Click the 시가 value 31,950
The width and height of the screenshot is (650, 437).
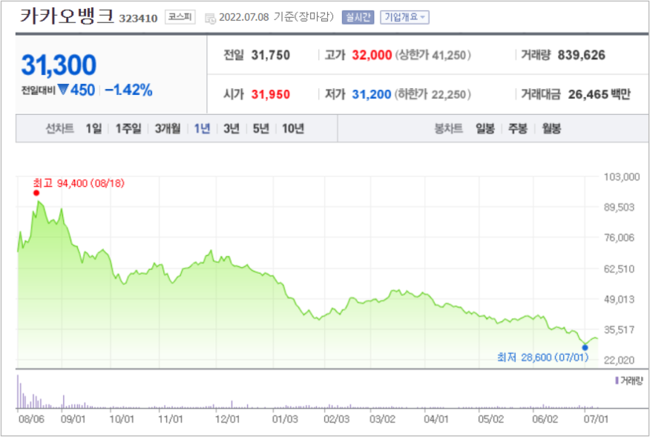(x=270, y=95)
